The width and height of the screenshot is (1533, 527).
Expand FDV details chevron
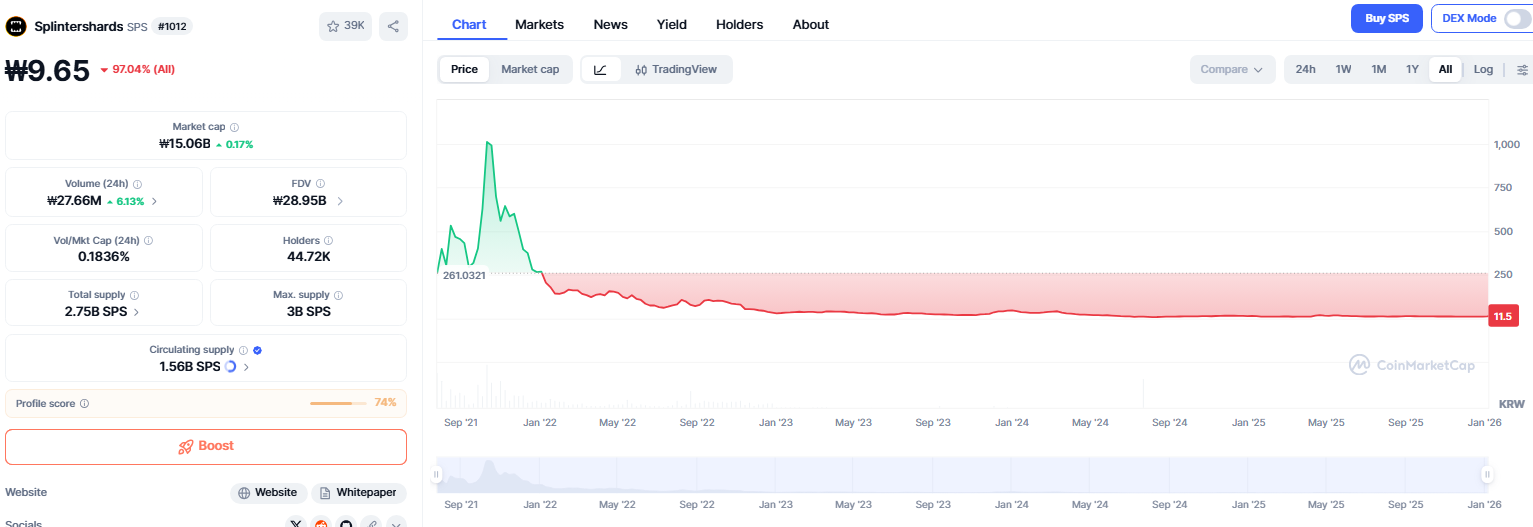tap(340, 201)
